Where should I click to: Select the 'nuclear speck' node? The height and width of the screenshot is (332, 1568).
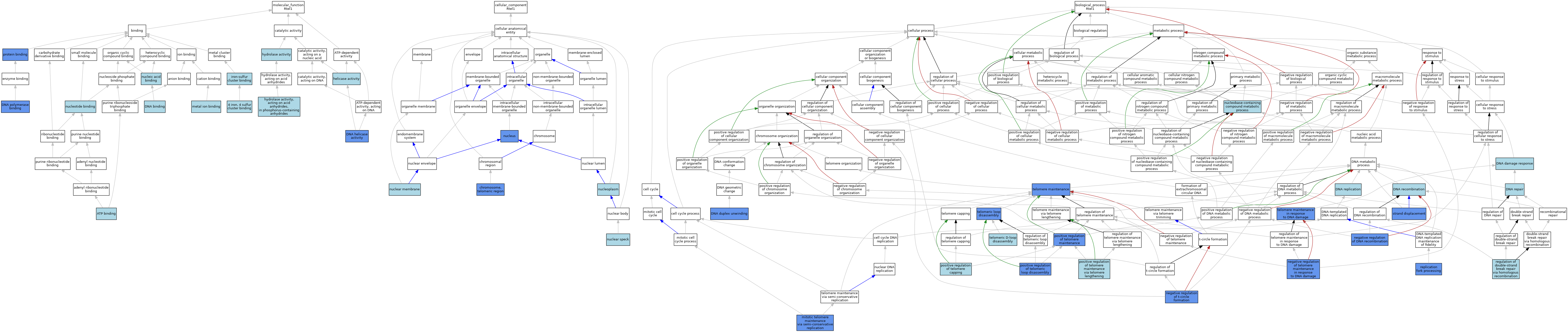[x=618, y=239]
